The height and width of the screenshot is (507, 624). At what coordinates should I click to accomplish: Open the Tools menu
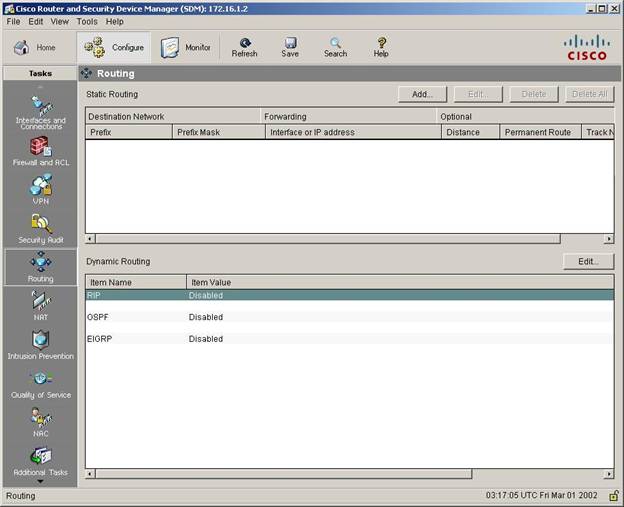tap(87, 21)
